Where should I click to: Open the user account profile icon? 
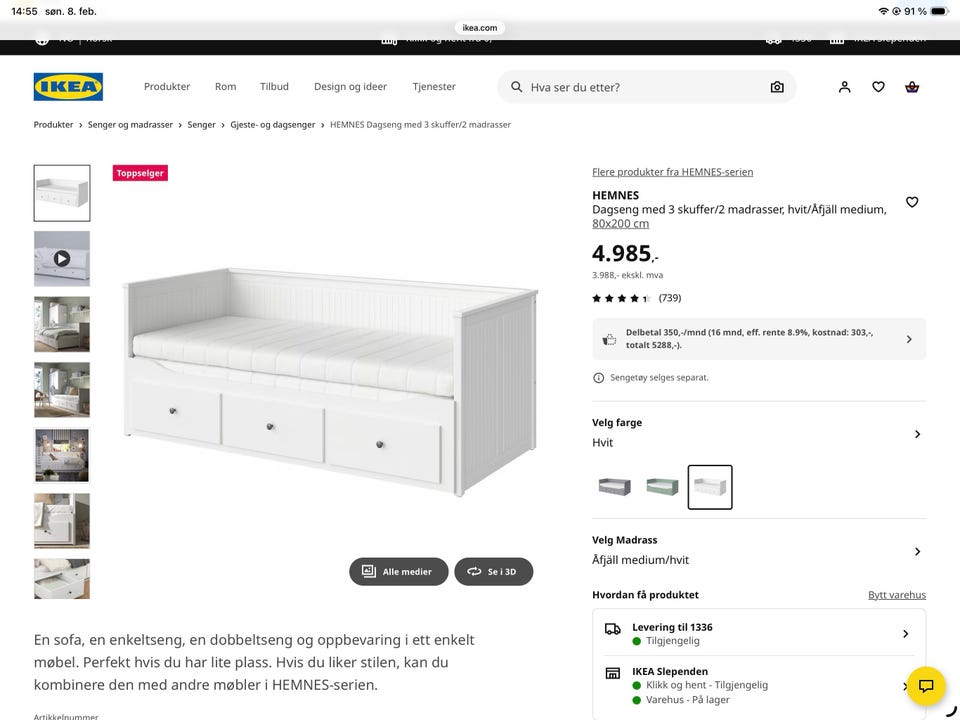tap(845, 87)
